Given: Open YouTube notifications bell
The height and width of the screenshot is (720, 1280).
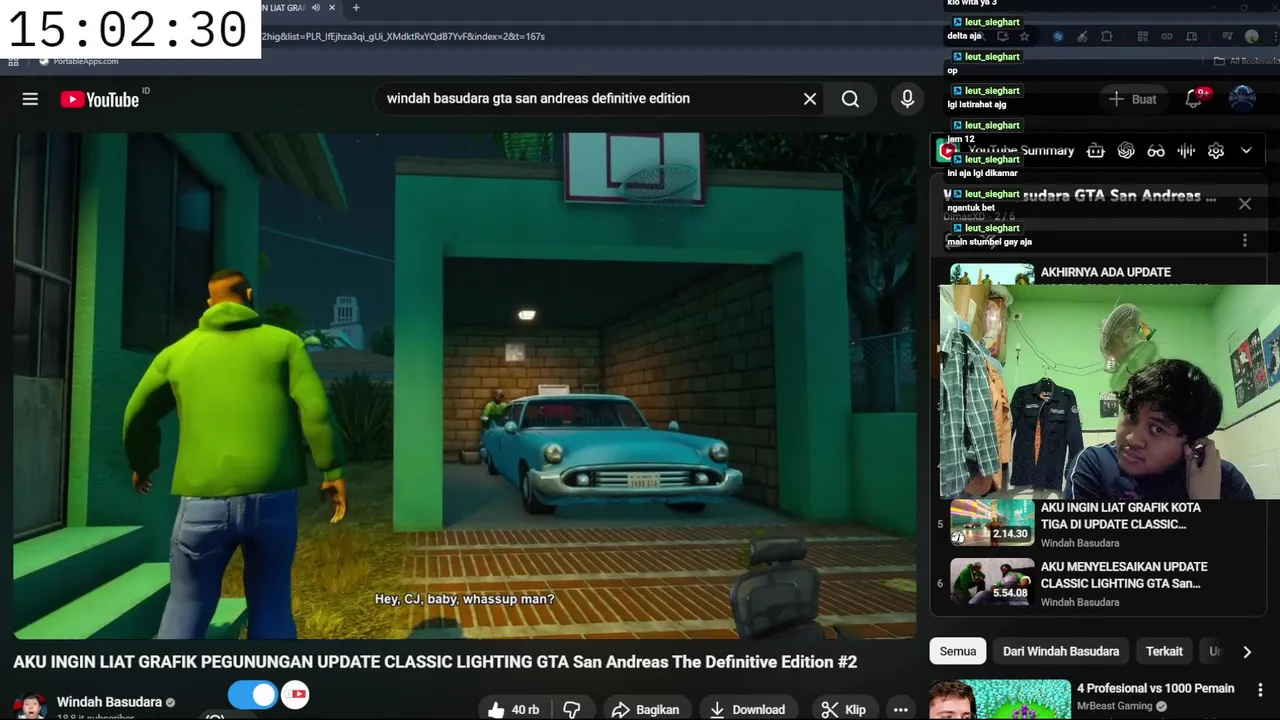Looking at the screenshot, I should (1194, 99).
